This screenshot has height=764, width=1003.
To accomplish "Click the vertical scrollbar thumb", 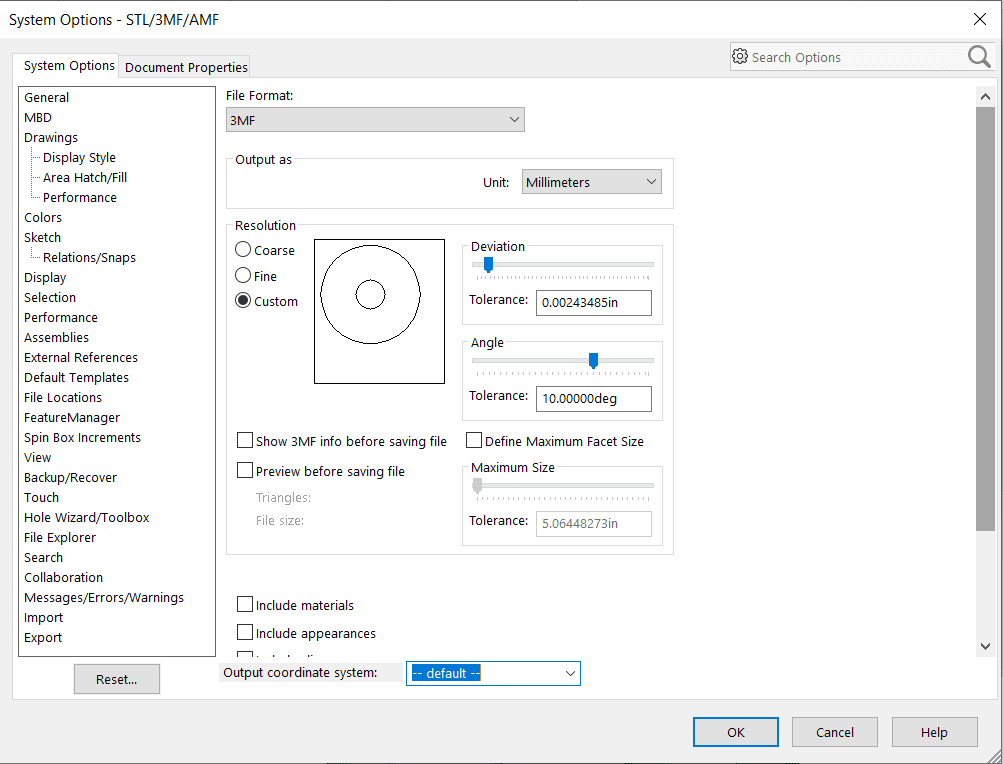I will (x=985, y=319).
